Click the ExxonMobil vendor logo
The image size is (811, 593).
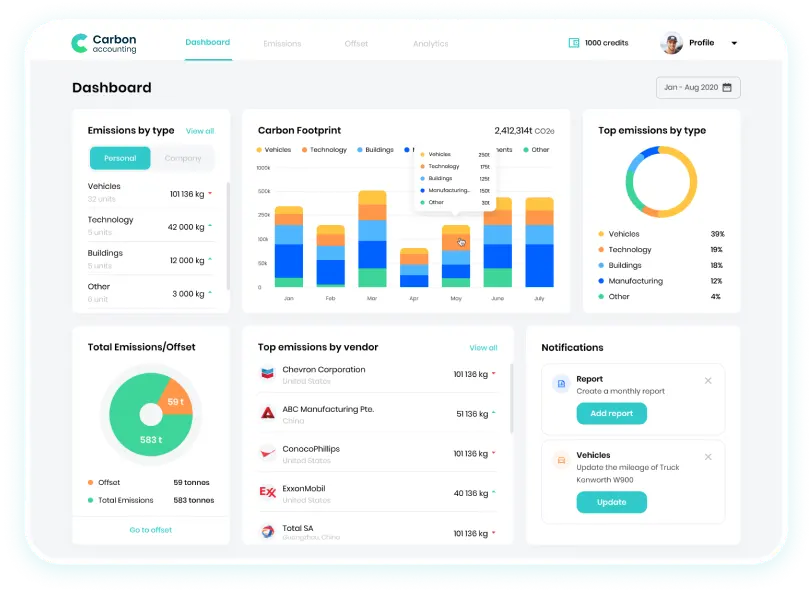(267, 492)
